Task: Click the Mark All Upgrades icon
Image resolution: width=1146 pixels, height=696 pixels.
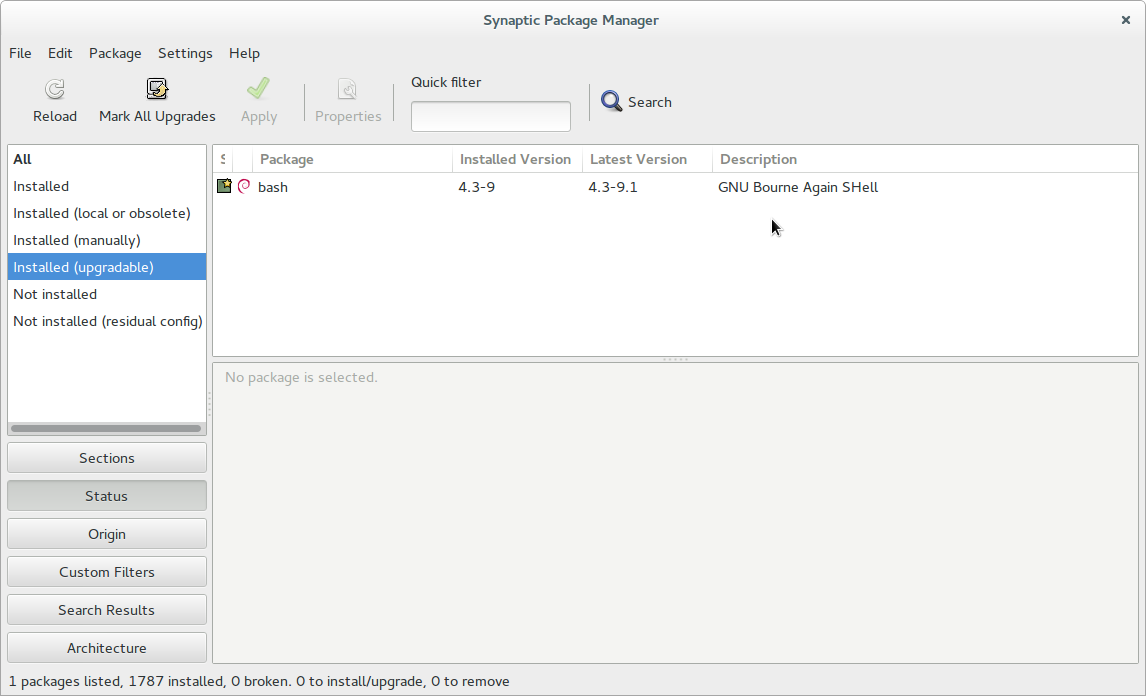Action: tap(157, 89)
